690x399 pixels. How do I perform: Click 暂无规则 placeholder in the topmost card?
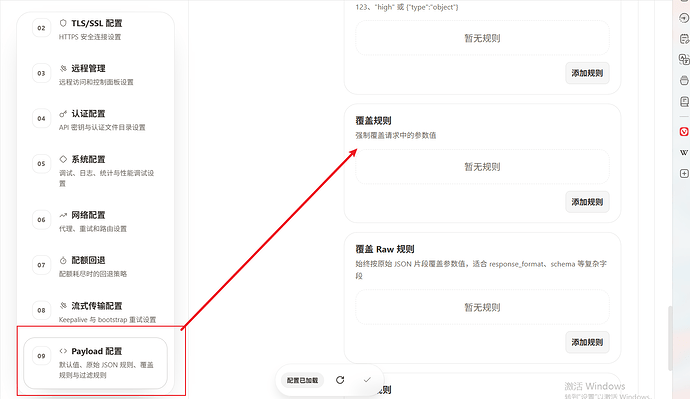click(x=482, y=38)
